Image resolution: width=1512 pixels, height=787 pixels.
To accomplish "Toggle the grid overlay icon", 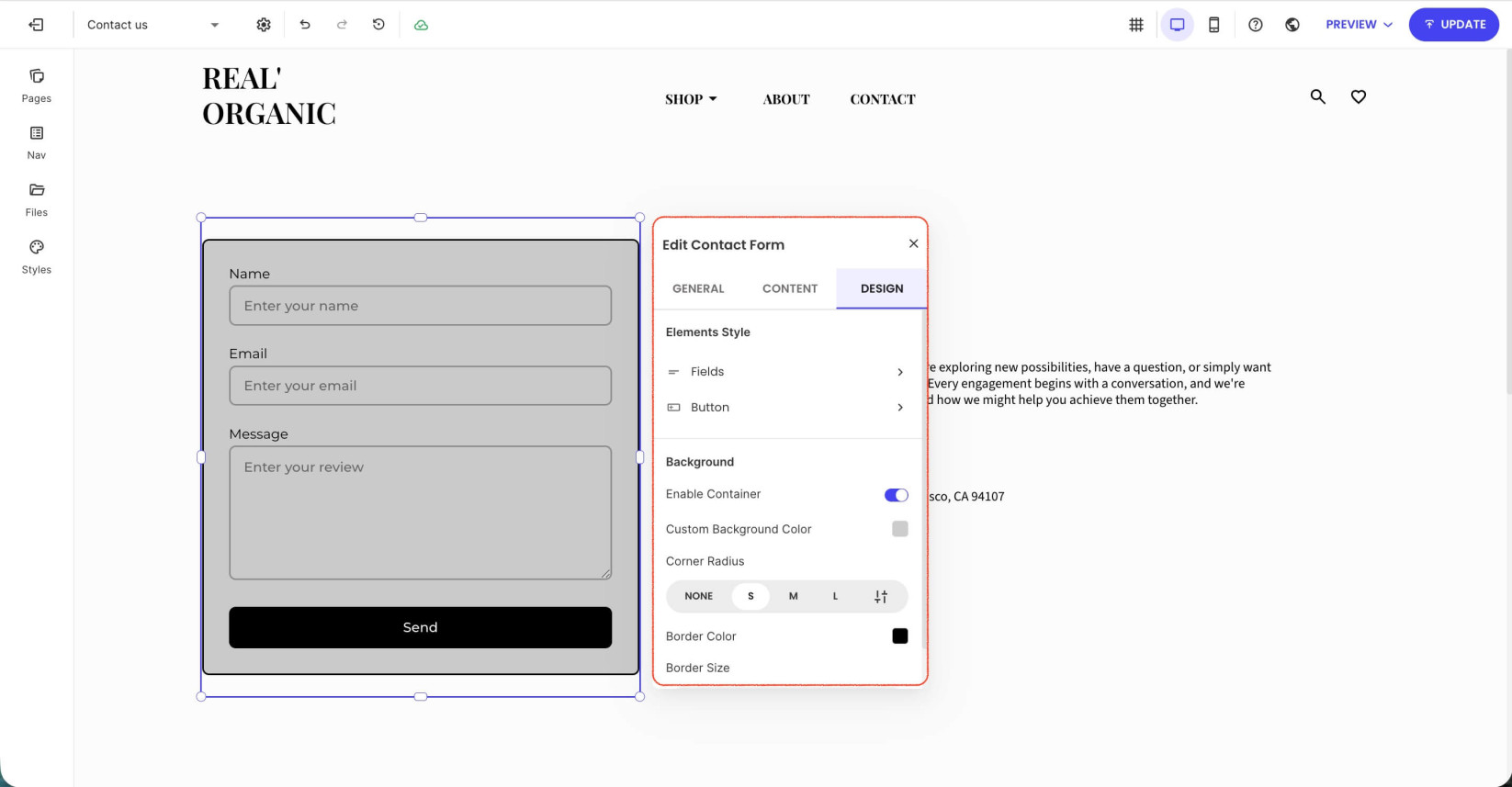I will (1136, 25).
